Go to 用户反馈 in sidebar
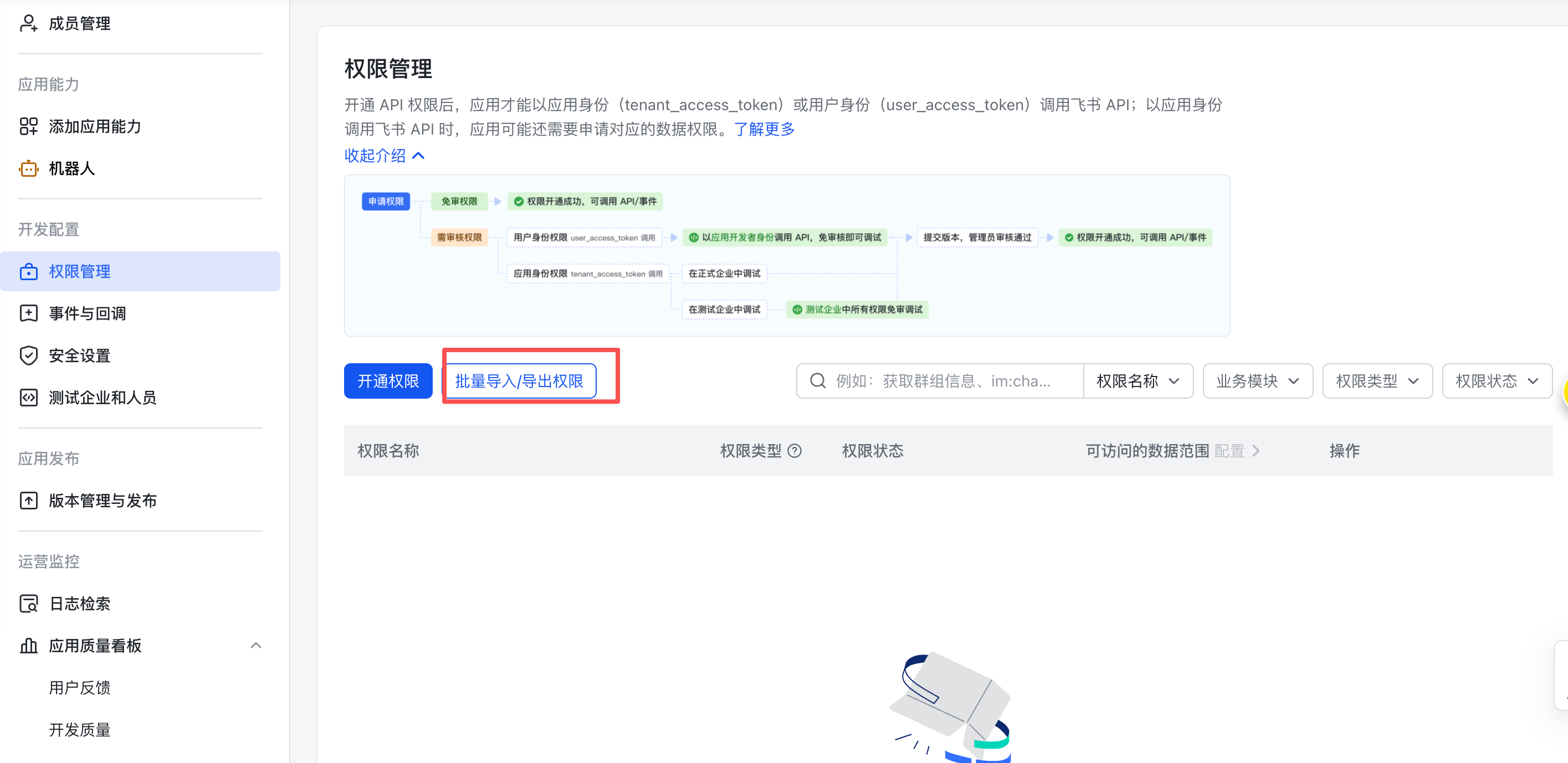The image size is (1568, 763). point(80,687)
